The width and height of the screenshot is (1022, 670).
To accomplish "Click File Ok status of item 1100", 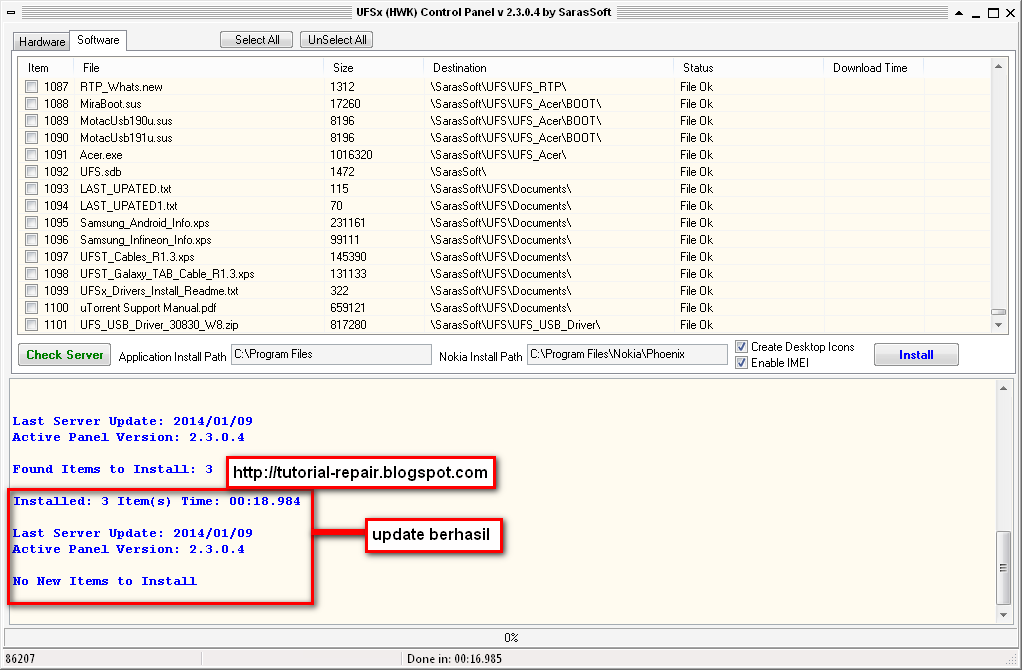I will [x=697, y=308].
